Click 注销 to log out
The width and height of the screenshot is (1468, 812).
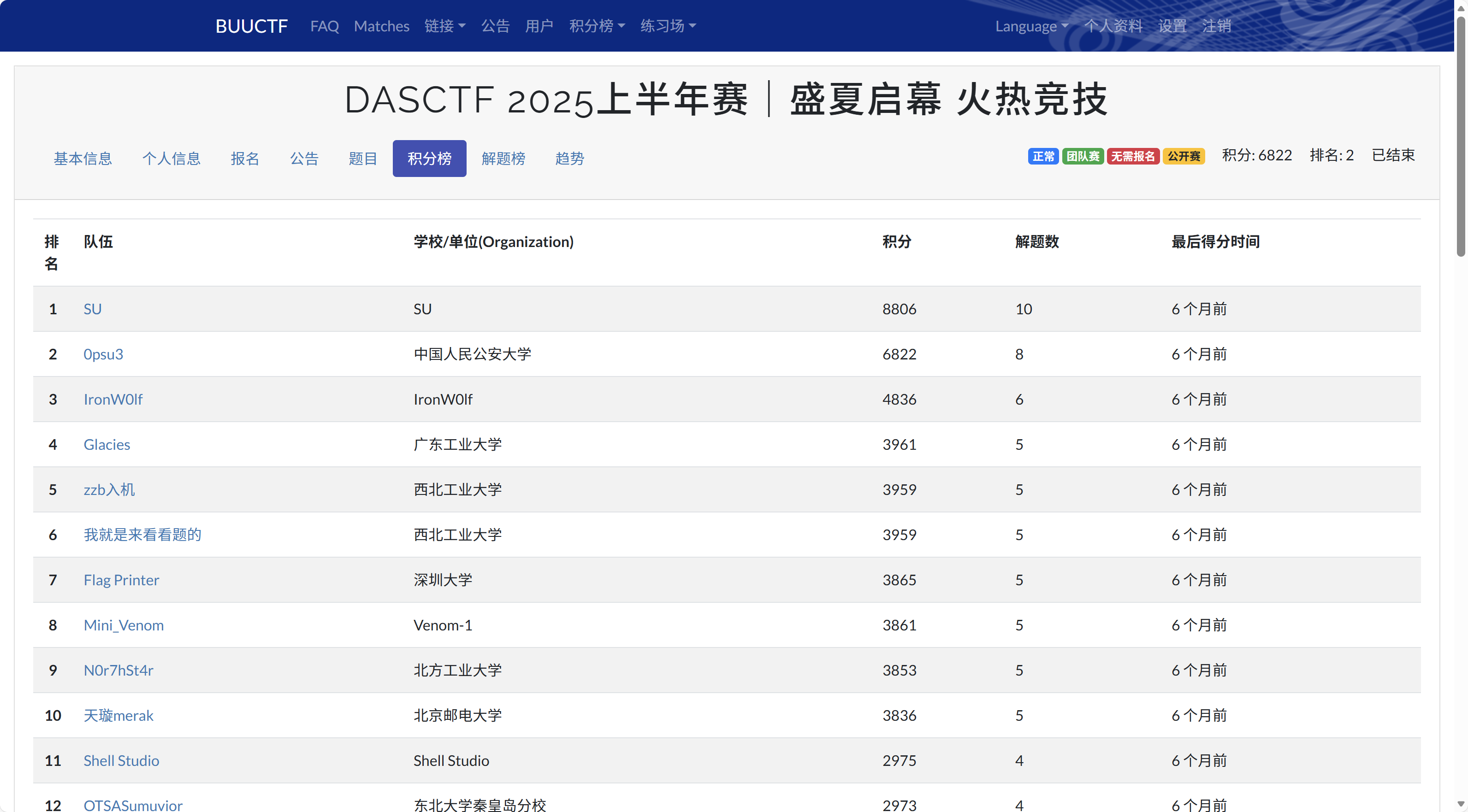click(x=1217, y=26)
